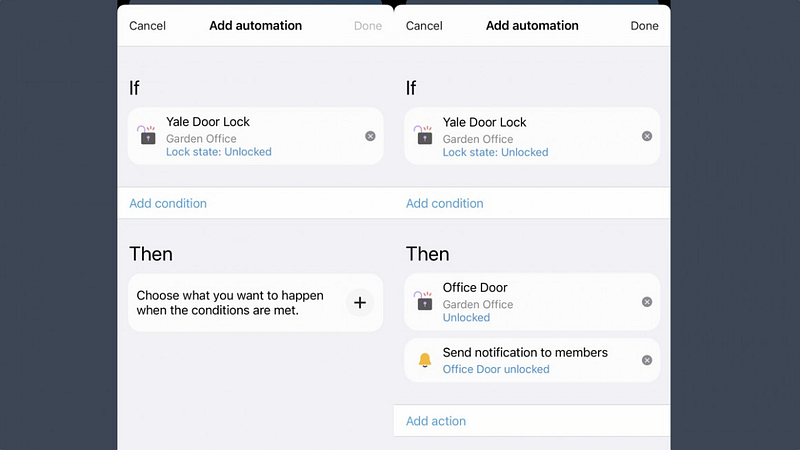Edit the Office Door unlocked notification text
The image size is (800, 450).
(x=496, y=369)
